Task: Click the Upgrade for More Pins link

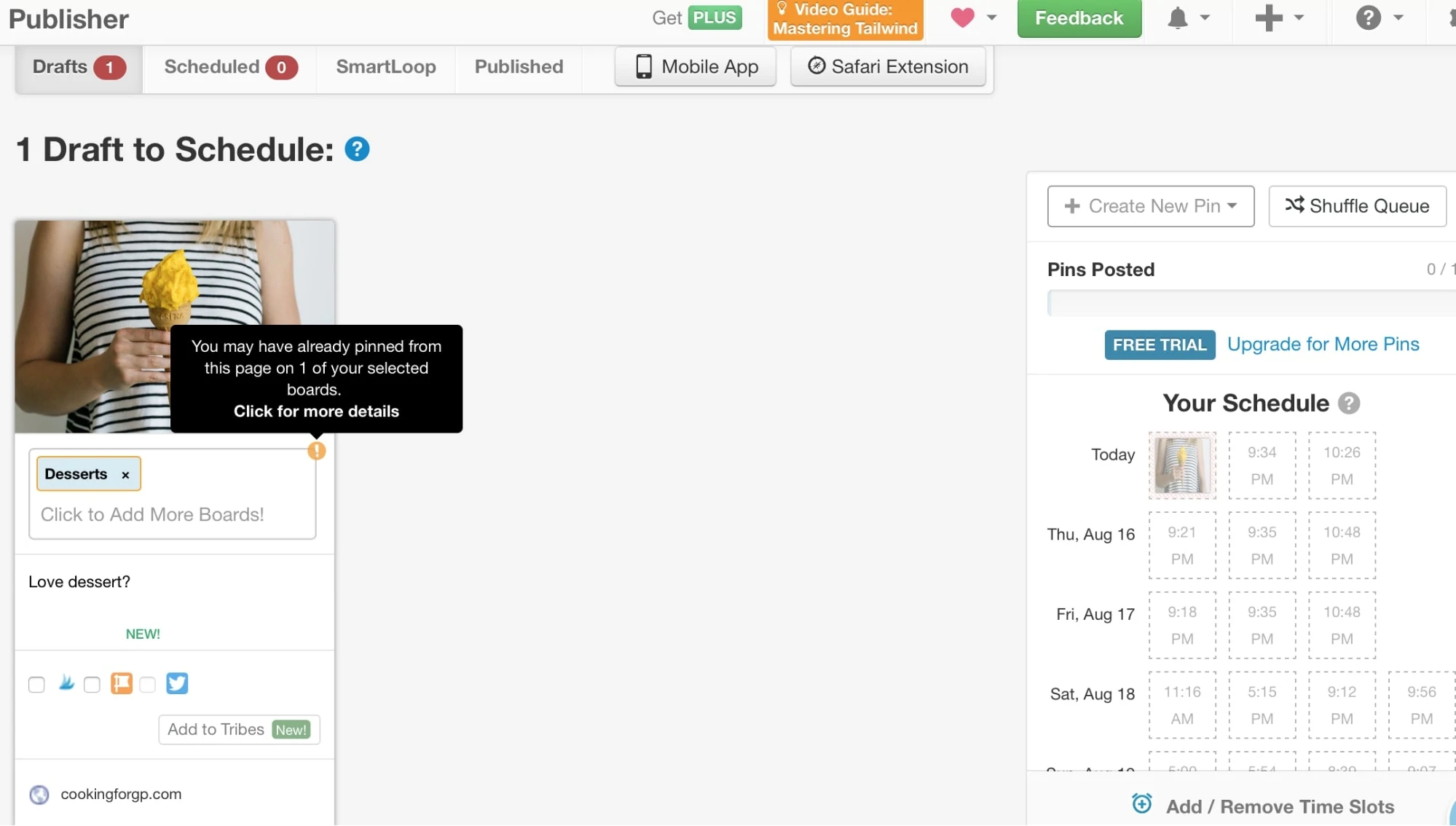Action: (x=1323, y=345)
